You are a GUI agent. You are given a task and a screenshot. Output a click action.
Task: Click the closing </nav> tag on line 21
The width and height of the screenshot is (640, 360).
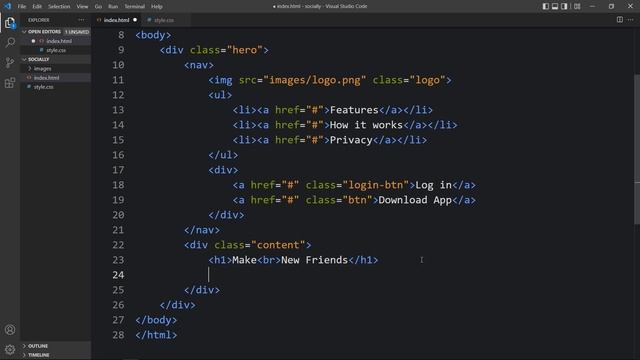coord(202,230)
